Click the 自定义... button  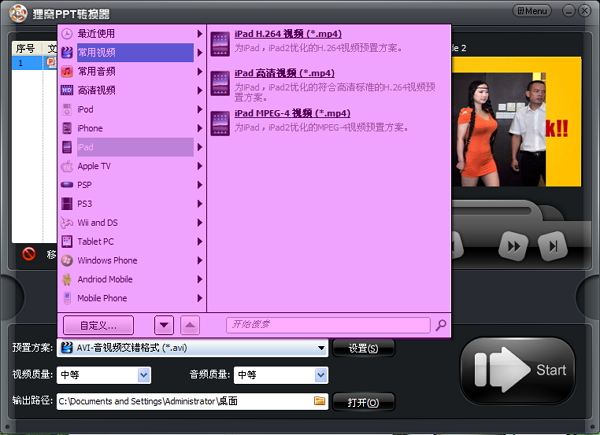[98, 325]
